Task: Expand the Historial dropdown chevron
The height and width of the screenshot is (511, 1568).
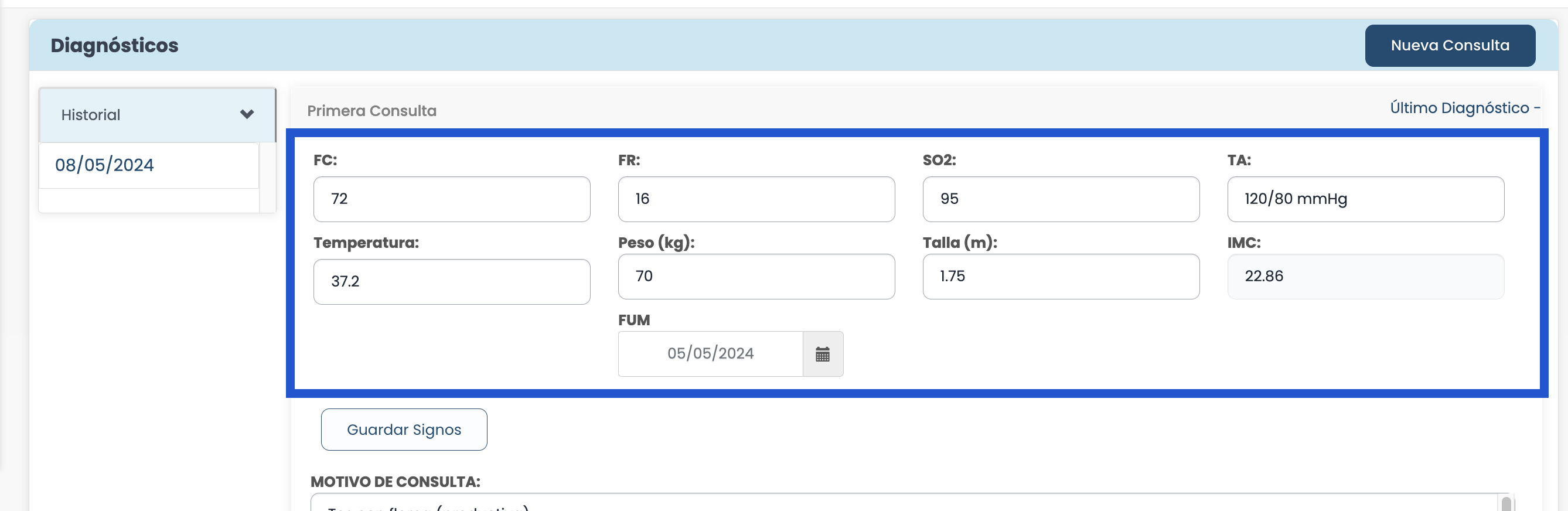Action: click(x=247, y=114)
